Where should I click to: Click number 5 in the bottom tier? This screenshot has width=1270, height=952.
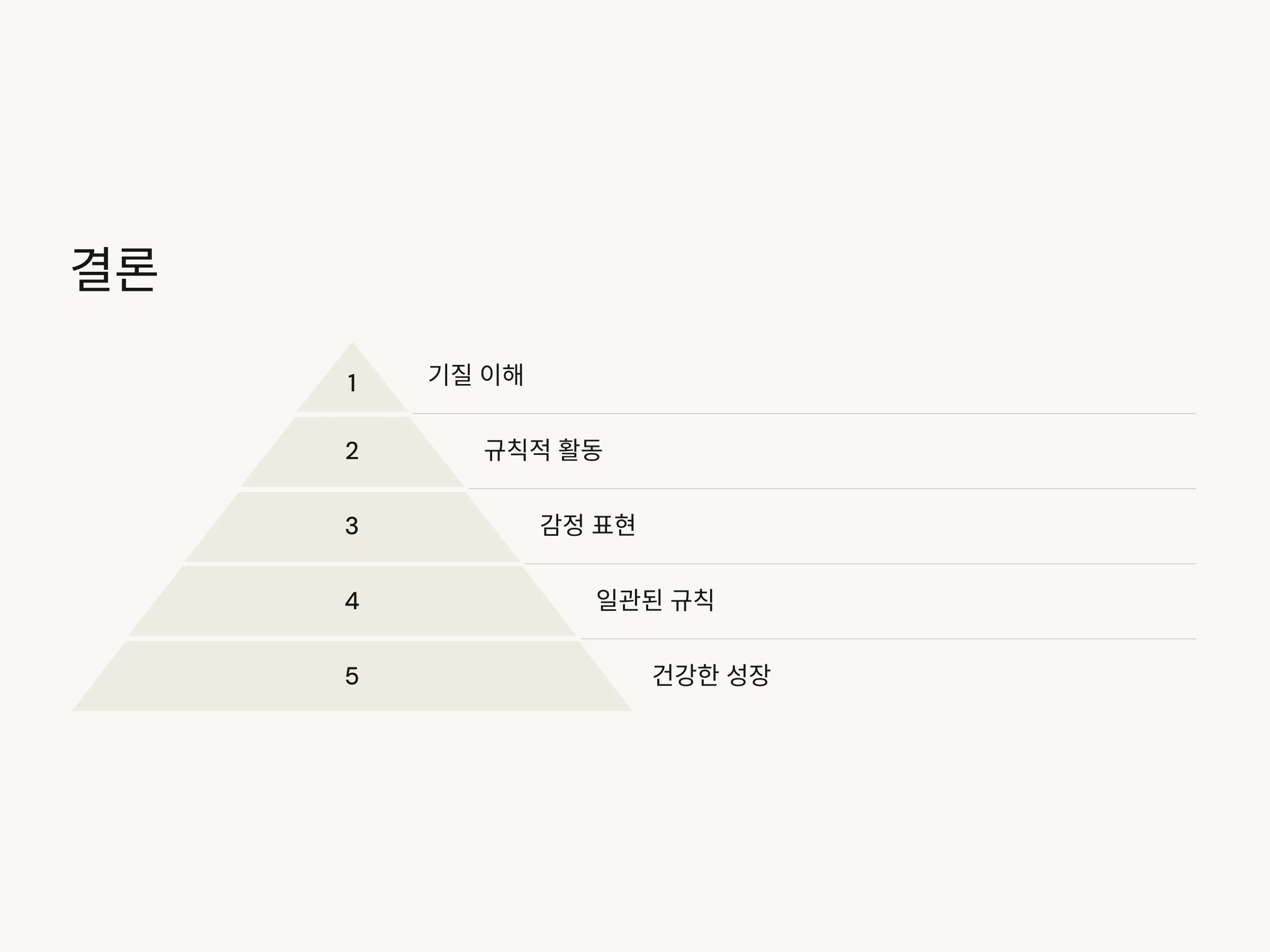tap(352, 676)
